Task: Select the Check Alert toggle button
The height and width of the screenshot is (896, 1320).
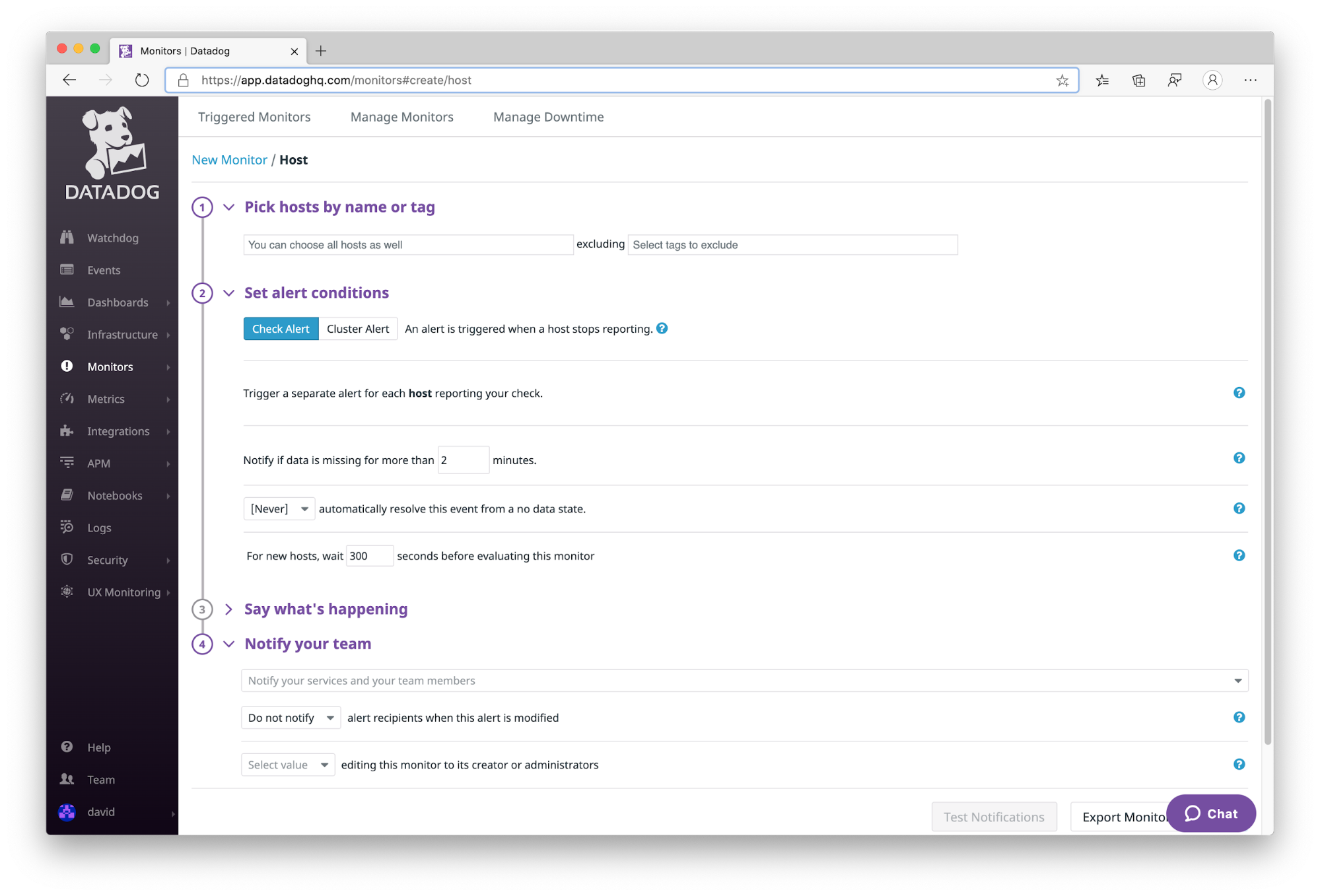Action: [x=281, y=328]
